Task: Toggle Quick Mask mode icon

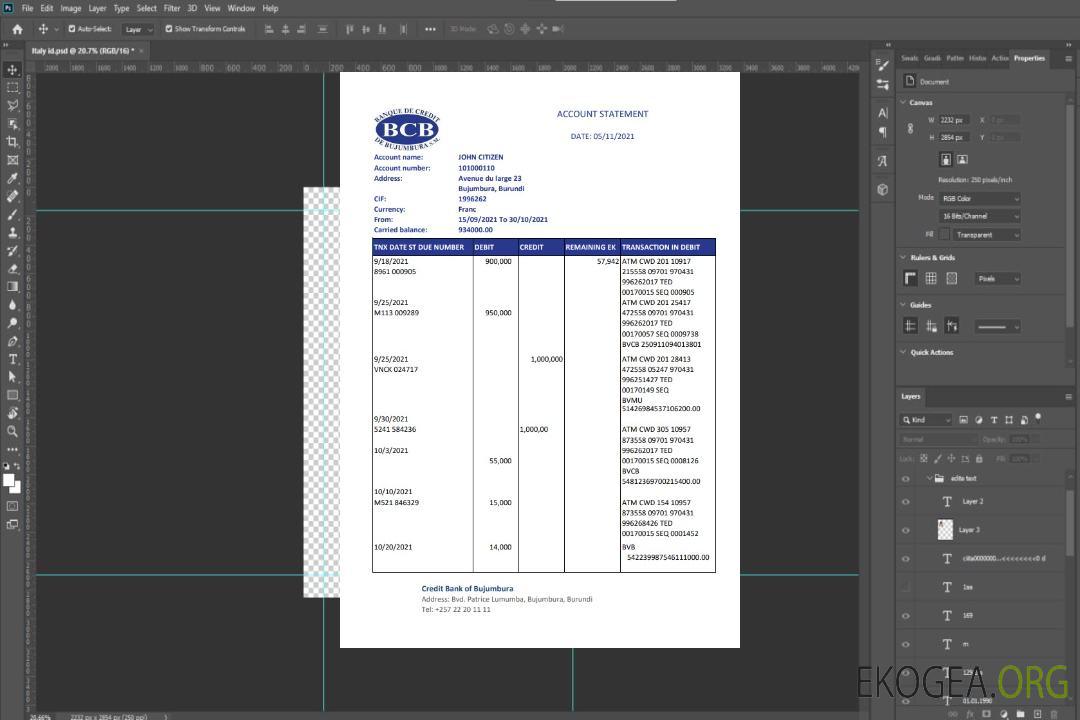Action: click(x=12, y=506)
